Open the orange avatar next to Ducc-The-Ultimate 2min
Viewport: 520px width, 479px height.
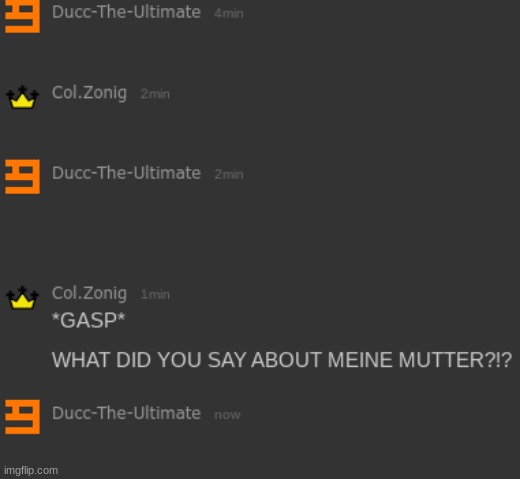pyautogui.click(x=22, y=177)
